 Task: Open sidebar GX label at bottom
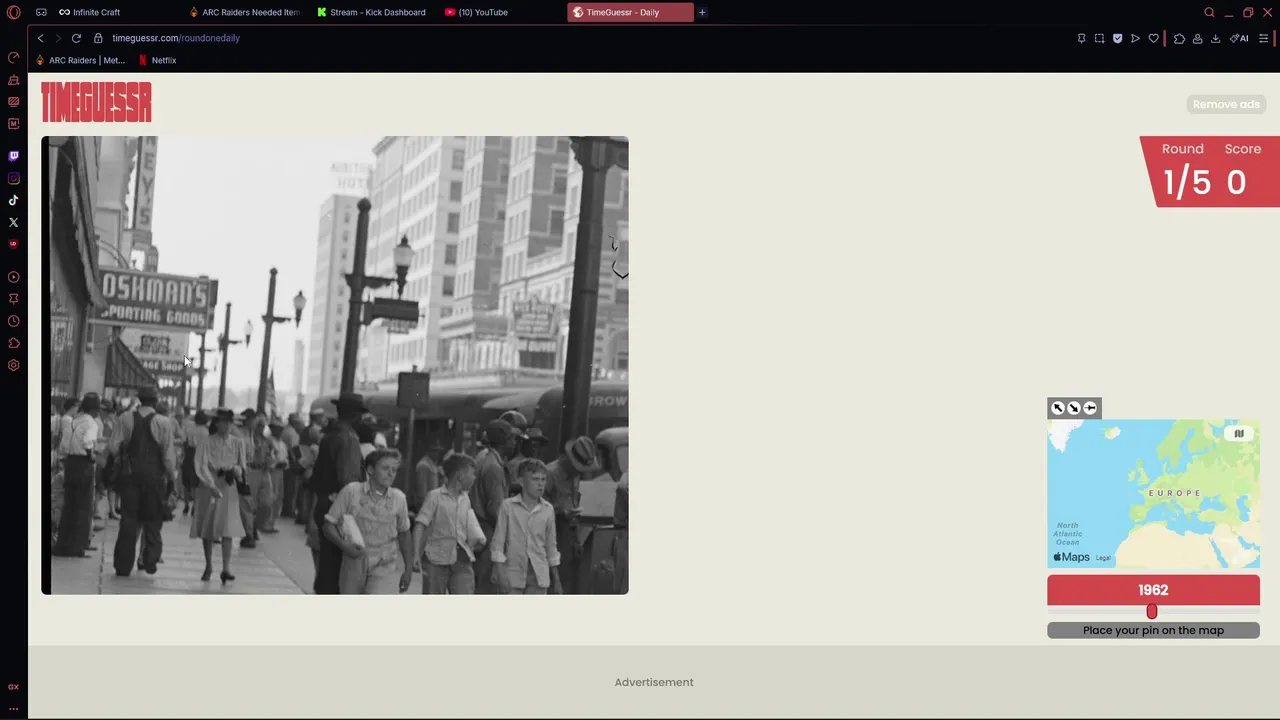pyautogui.click(x=13, y=687)
